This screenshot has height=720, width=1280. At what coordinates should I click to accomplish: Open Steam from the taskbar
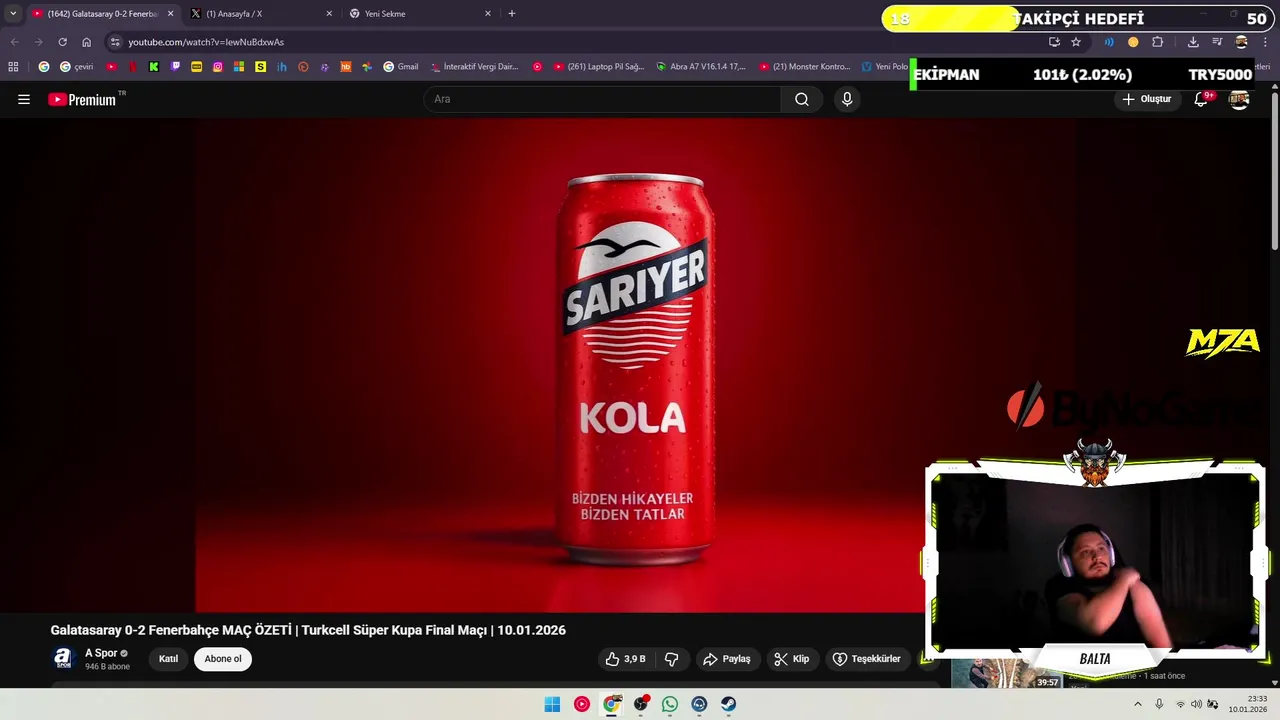click(x=728, y=704)
